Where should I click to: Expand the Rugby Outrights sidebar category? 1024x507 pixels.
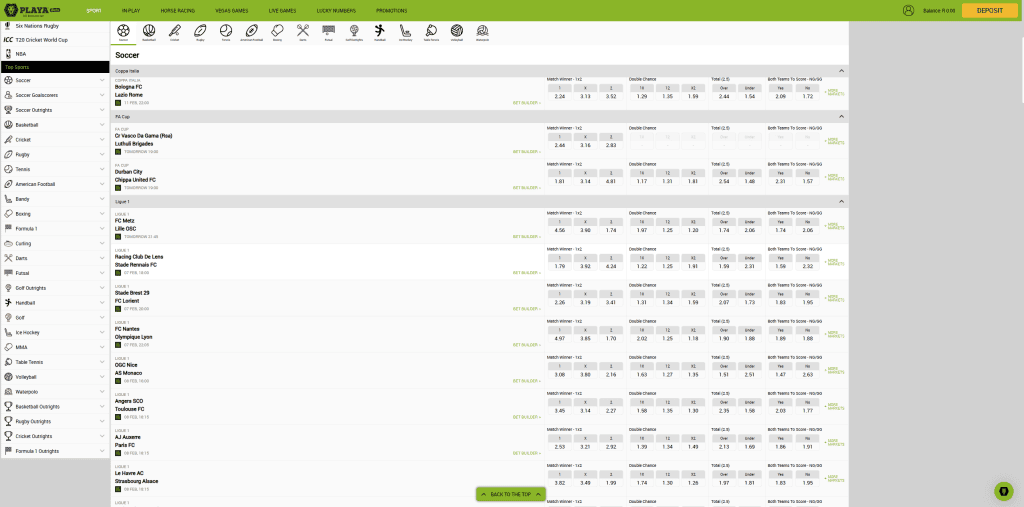click(102, 421)
